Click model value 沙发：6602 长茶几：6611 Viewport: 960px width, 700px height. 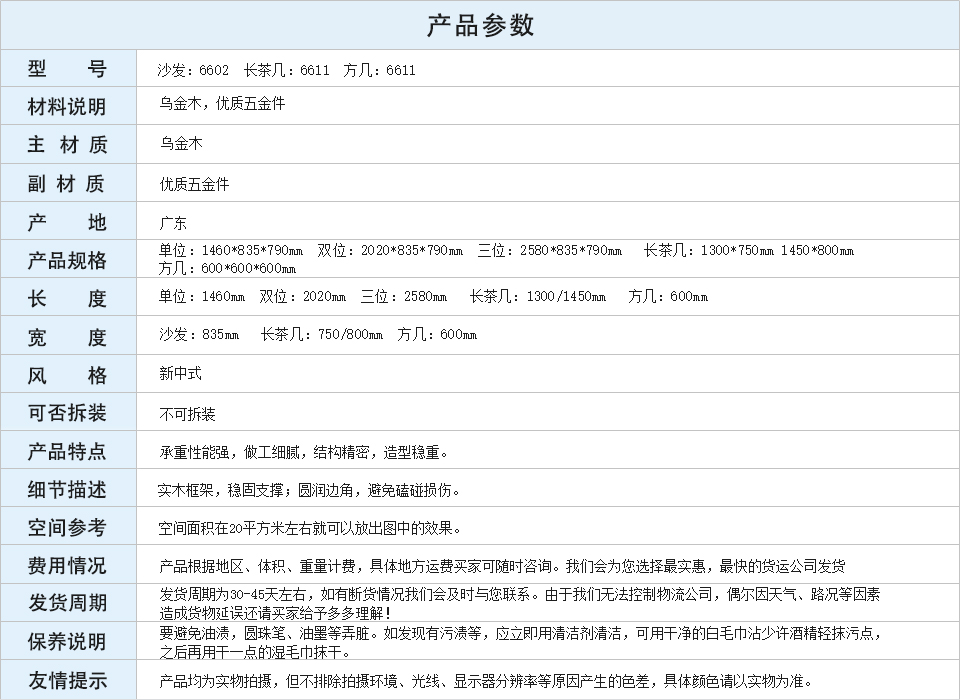pos(244,70)
